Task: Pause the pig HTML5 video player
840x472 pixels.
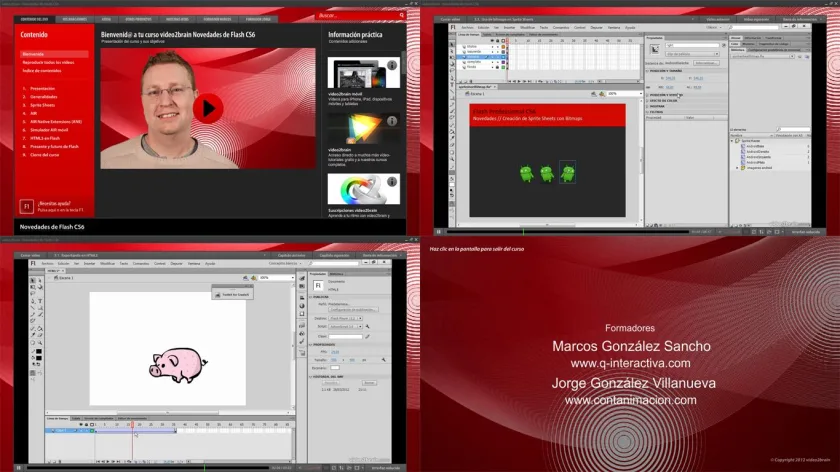Action: click(19, 468)
